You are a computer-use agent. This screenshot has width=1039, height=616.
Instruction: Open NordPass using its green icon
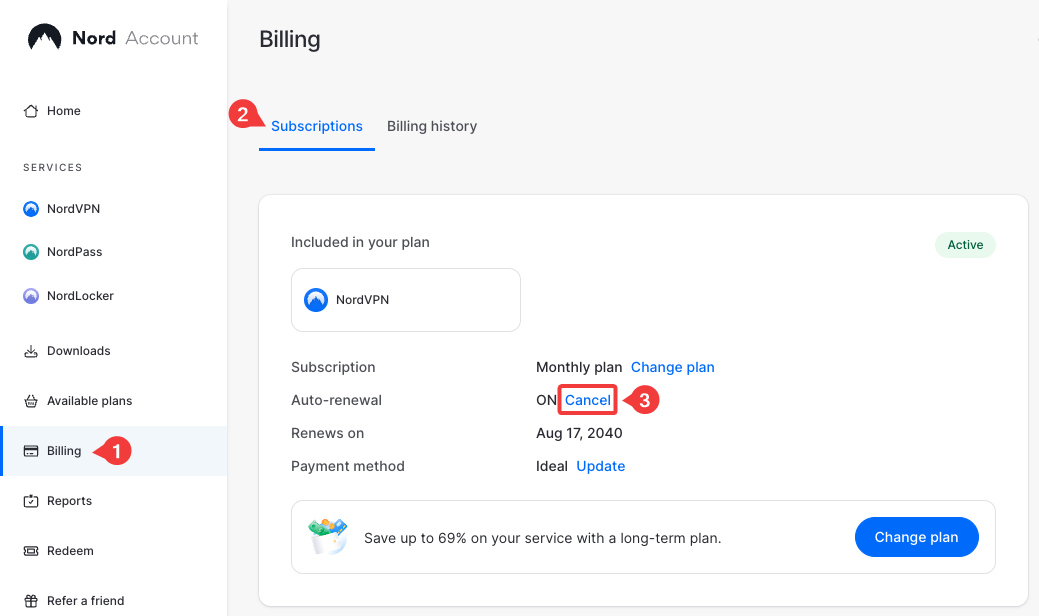(x=31, y=252)
